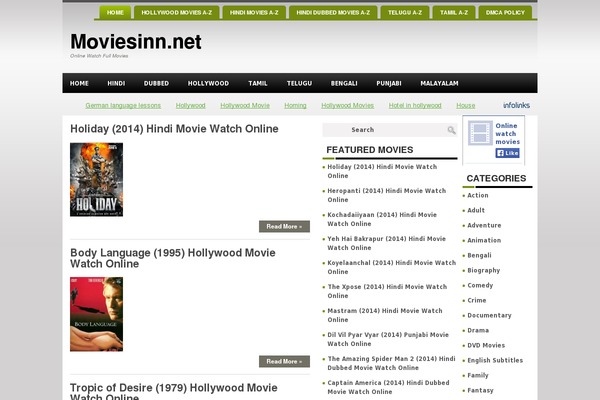Viewport: 600px width, 400px height.
Task: Open the film strip page thumbnail
Action: click(480, 133)
